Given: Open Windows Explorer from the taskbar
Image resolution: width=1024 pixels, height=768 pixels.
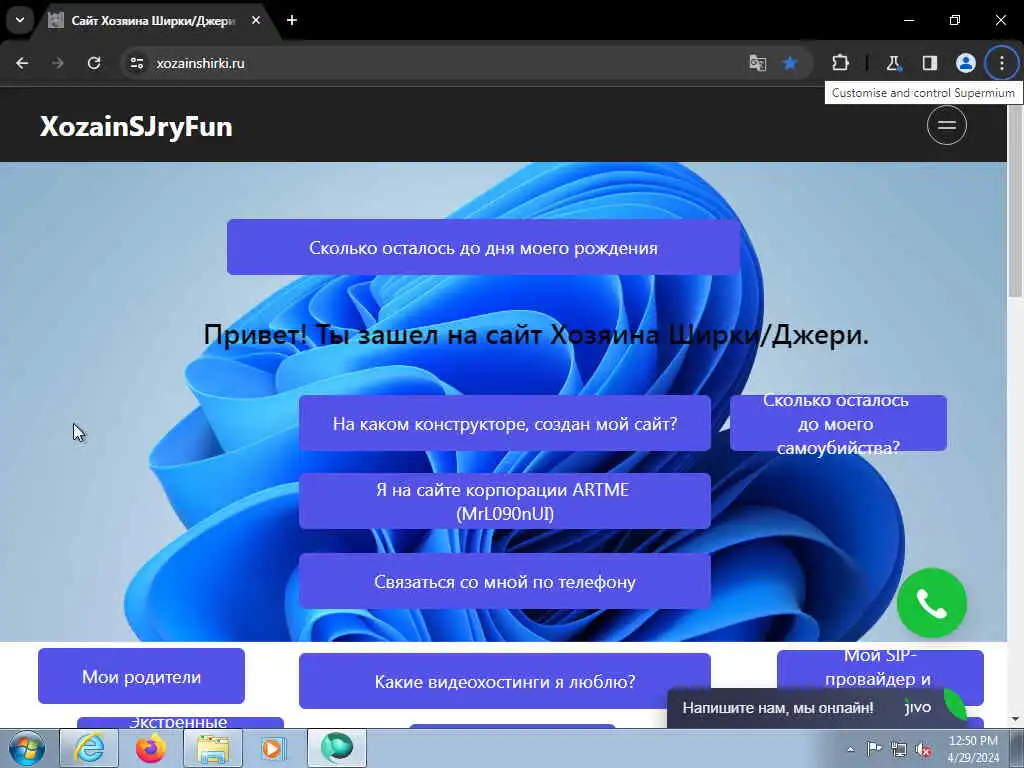Looking at the screenshot, I should (213, 748).
